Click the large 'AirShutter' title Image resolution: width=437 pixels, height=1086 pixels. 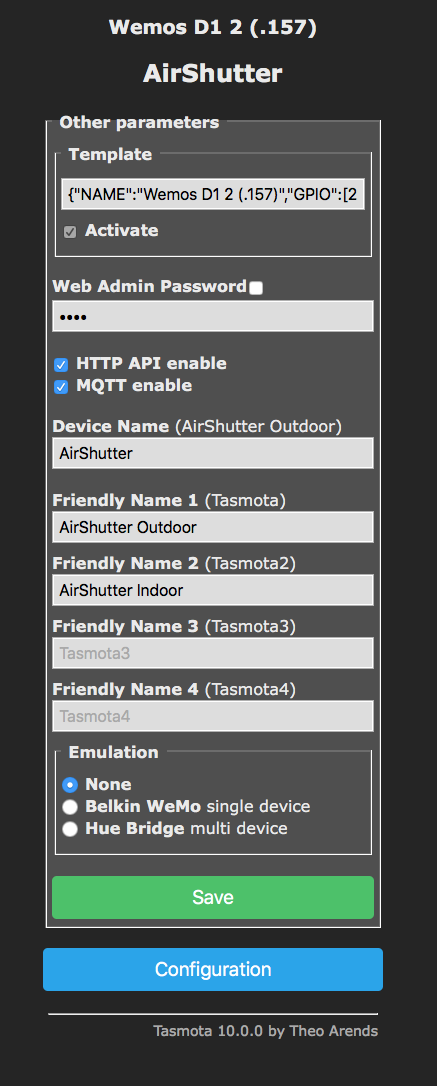[213, 73]
